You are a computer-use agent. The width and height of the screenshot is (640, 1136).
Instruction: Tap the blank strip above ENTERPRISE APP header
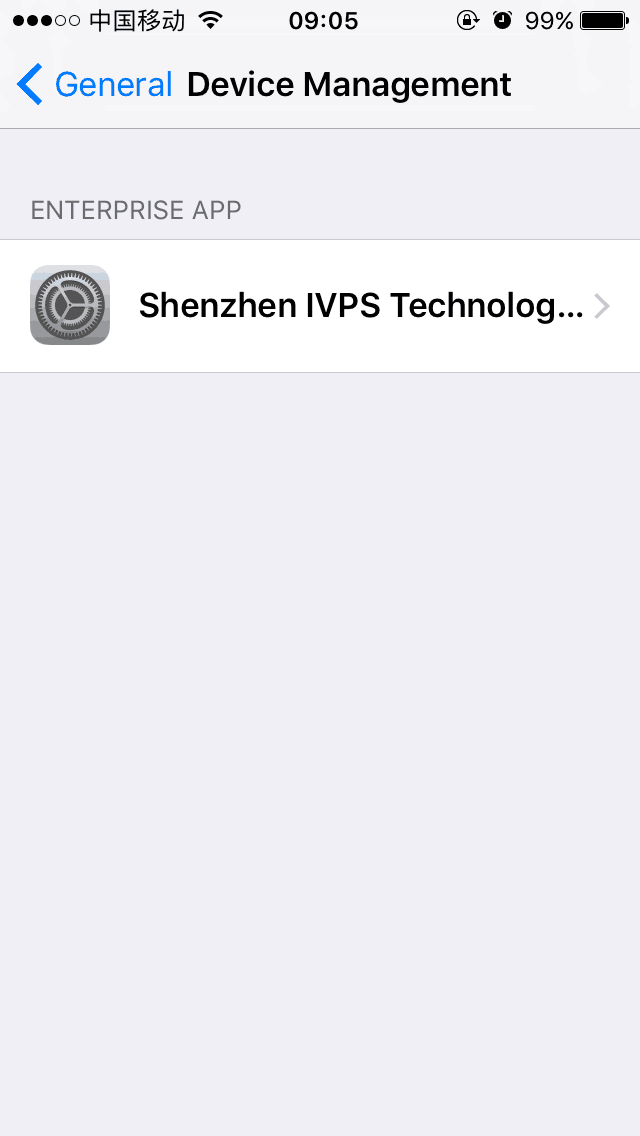tap(320, 161)
